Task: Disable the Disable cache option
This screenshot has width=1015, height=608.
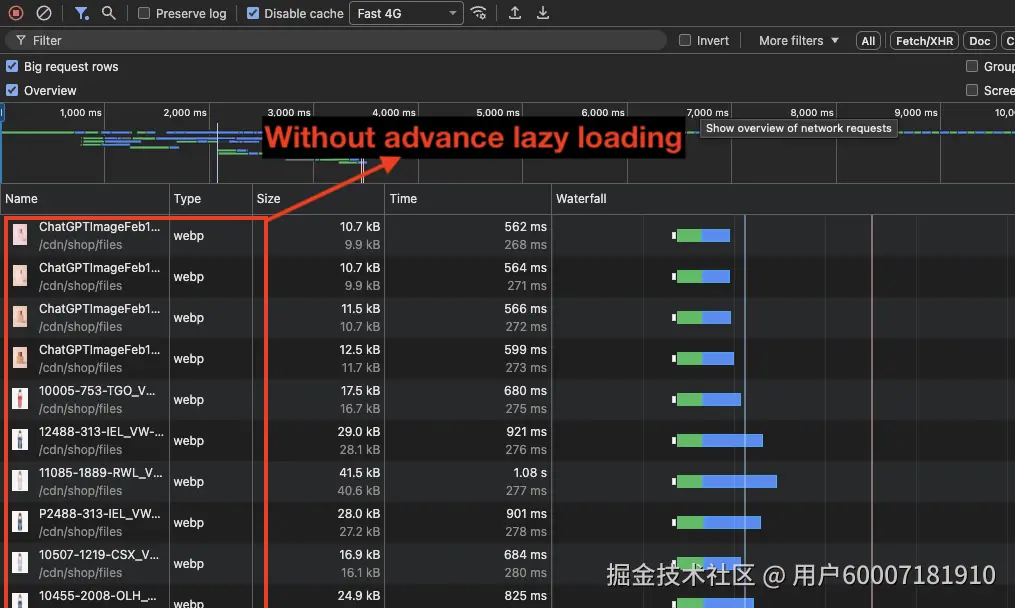Action: coord(250,13)
